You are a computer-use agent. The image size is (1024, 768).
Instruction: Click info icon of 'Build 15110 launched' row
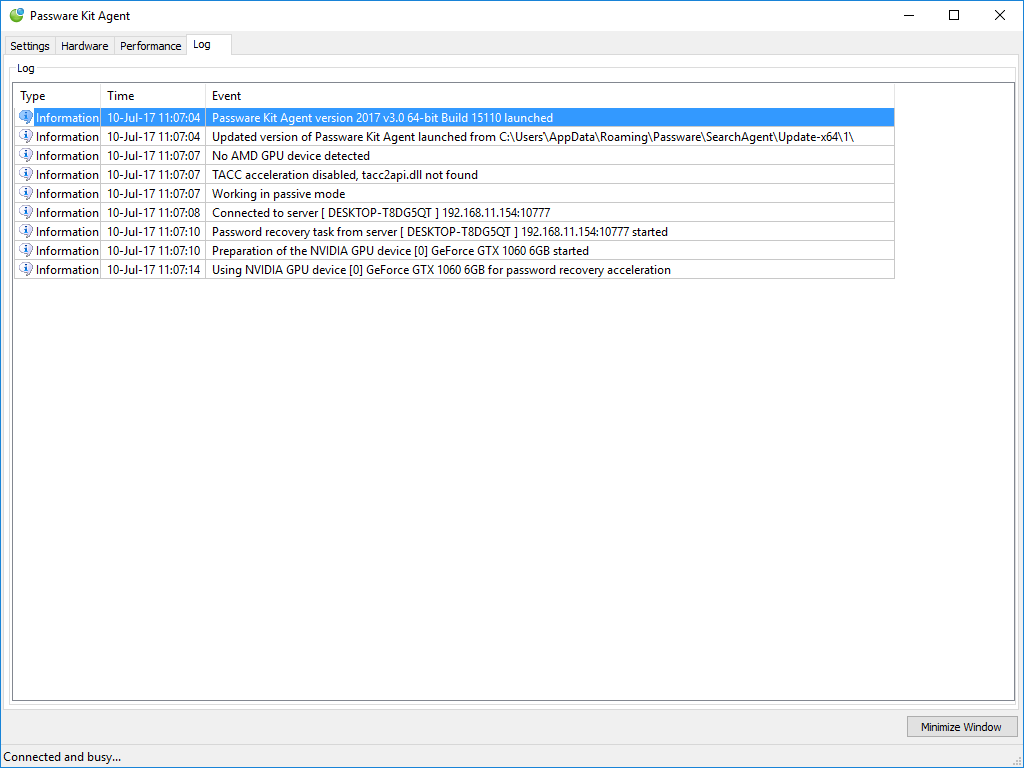click(x=26, y=117)
